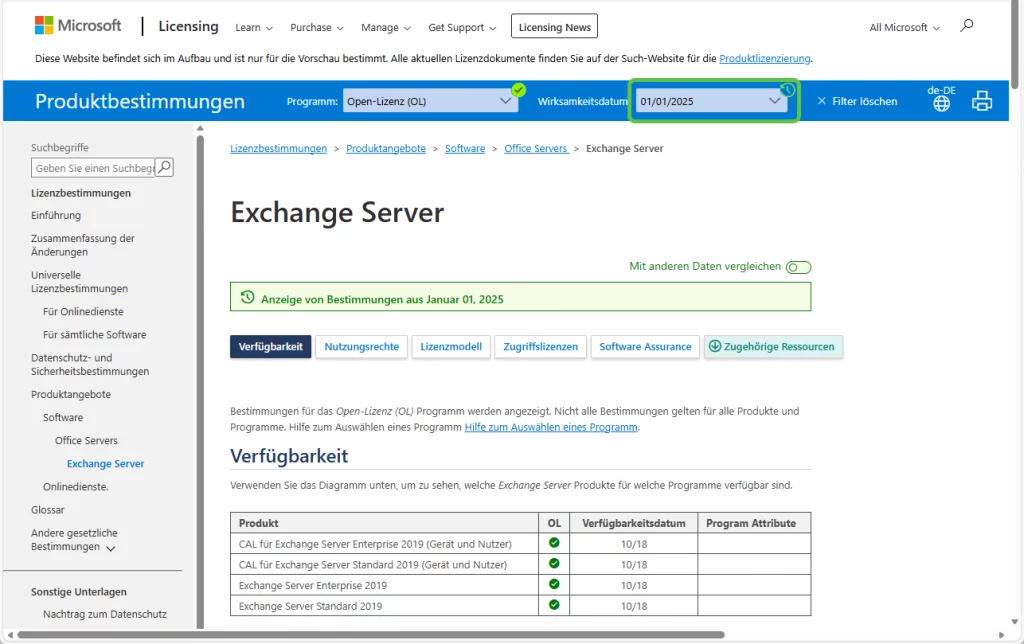Open search via the top-right magnifier icon
The width and height of the screenshot is (1024, 644).
pos(966,26)
